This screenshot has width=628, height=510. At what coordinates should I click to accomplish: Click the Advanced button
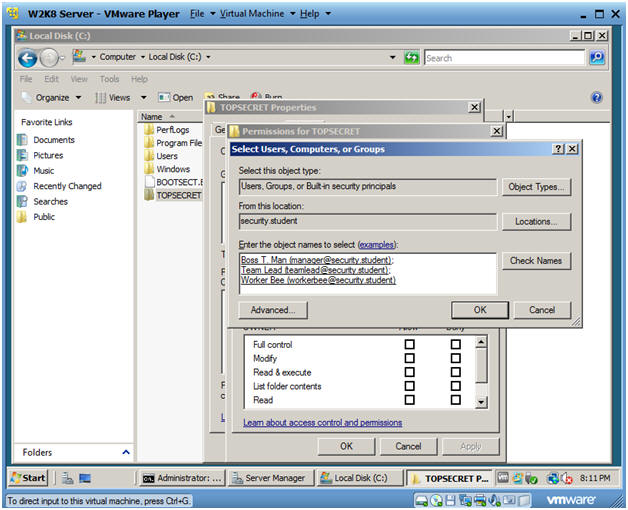273,310
